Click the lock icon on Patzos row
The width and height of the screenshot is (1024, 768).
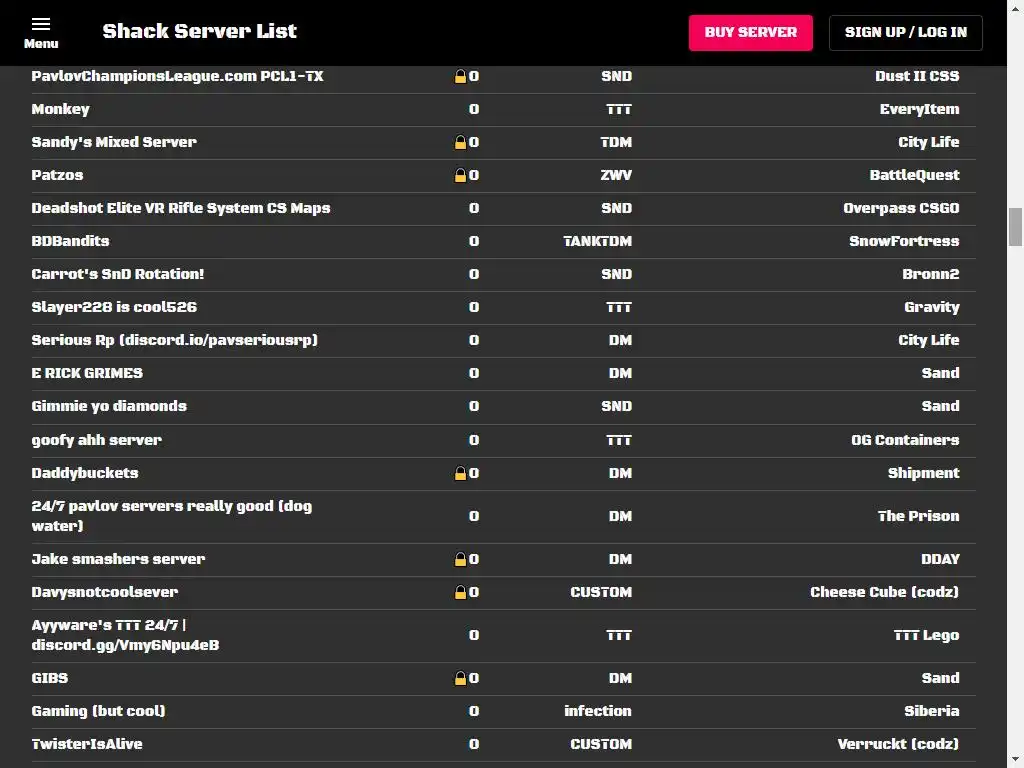pos(460,175)
